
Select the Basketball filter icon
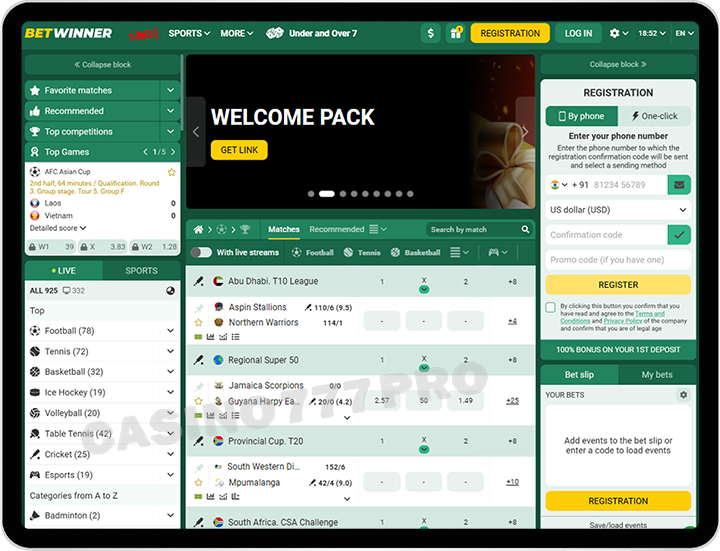(395, 252)
